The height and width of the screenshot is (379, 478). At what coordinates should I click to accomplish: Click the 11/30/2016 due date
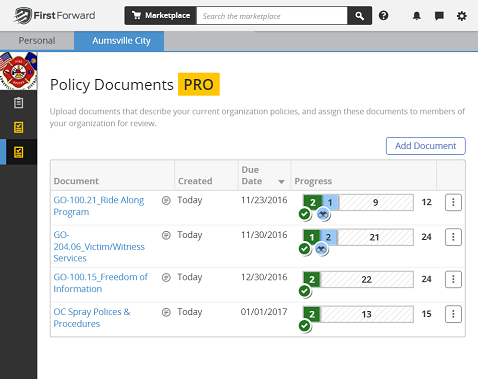click(x=264, y=235)
